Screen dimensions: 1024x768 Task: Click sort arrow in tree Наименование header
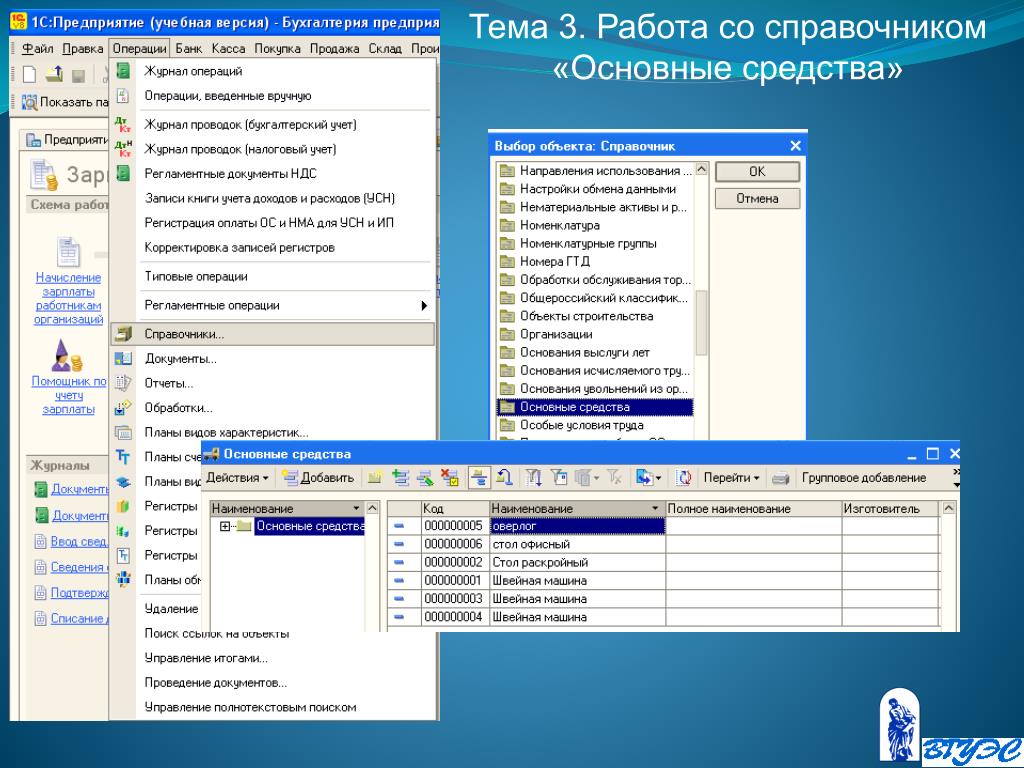[356, 508]
